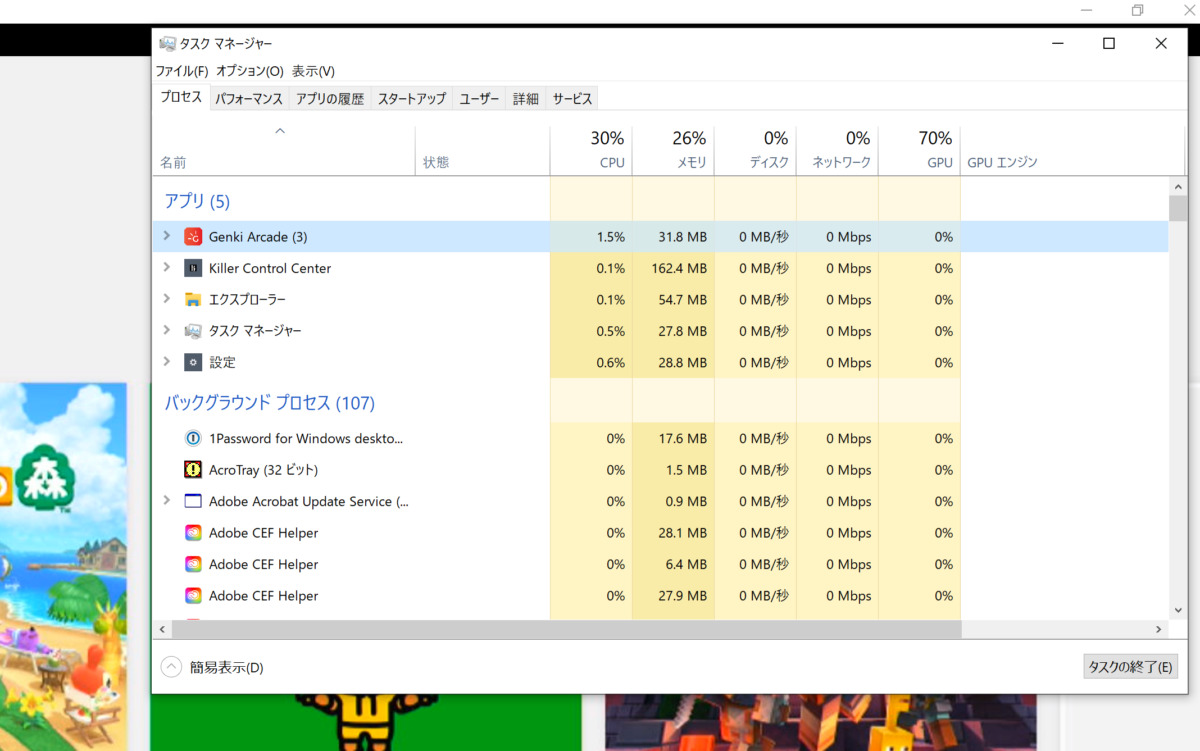Viewport: 1200px width, 751px height.
Task: Click the 1Password process icon
Action: (193, 438)
